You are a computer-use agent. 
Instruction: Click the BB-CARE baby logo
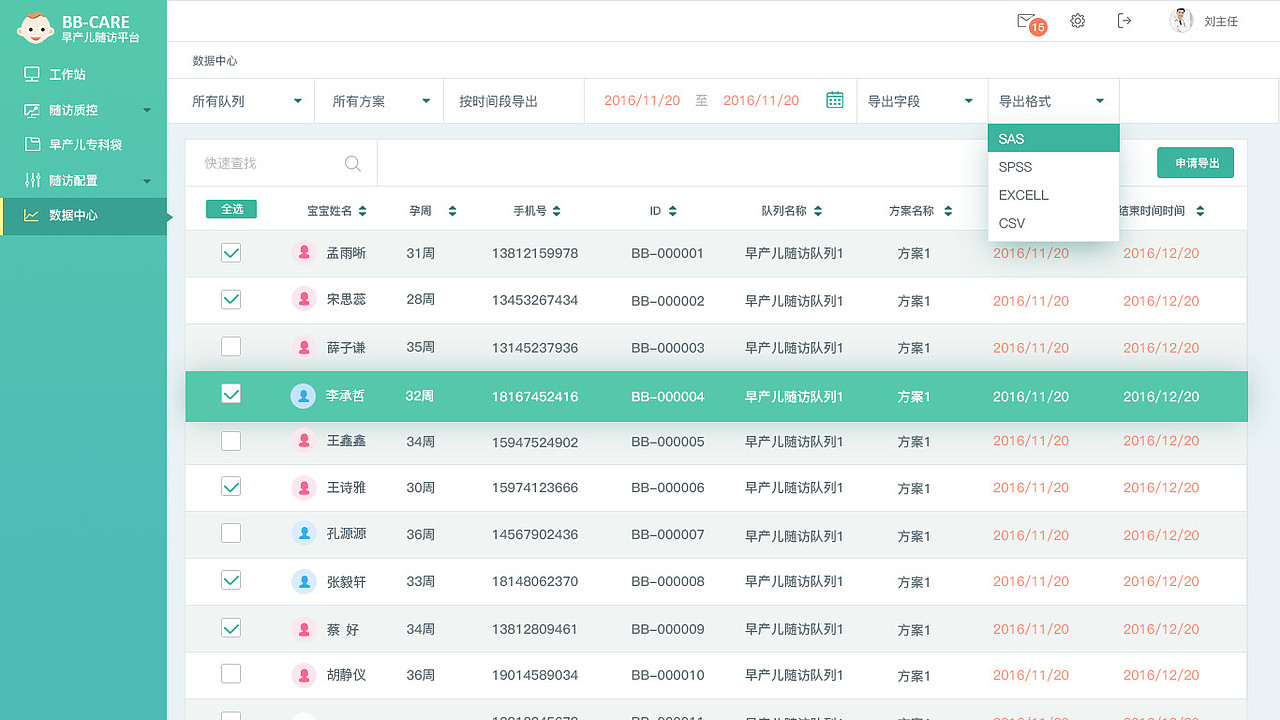35,28
